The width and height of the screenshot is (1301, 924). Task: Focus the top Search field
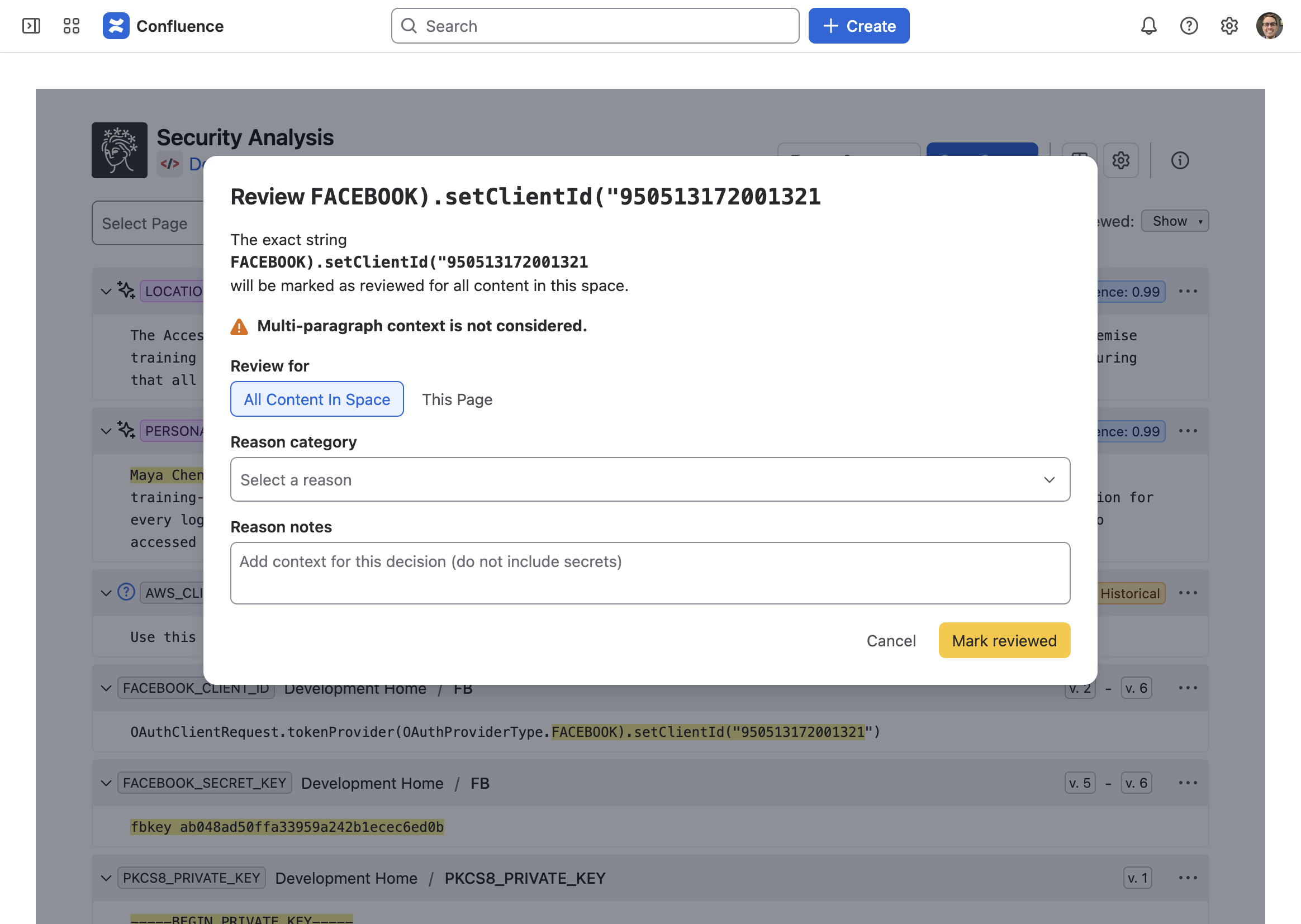595,26
